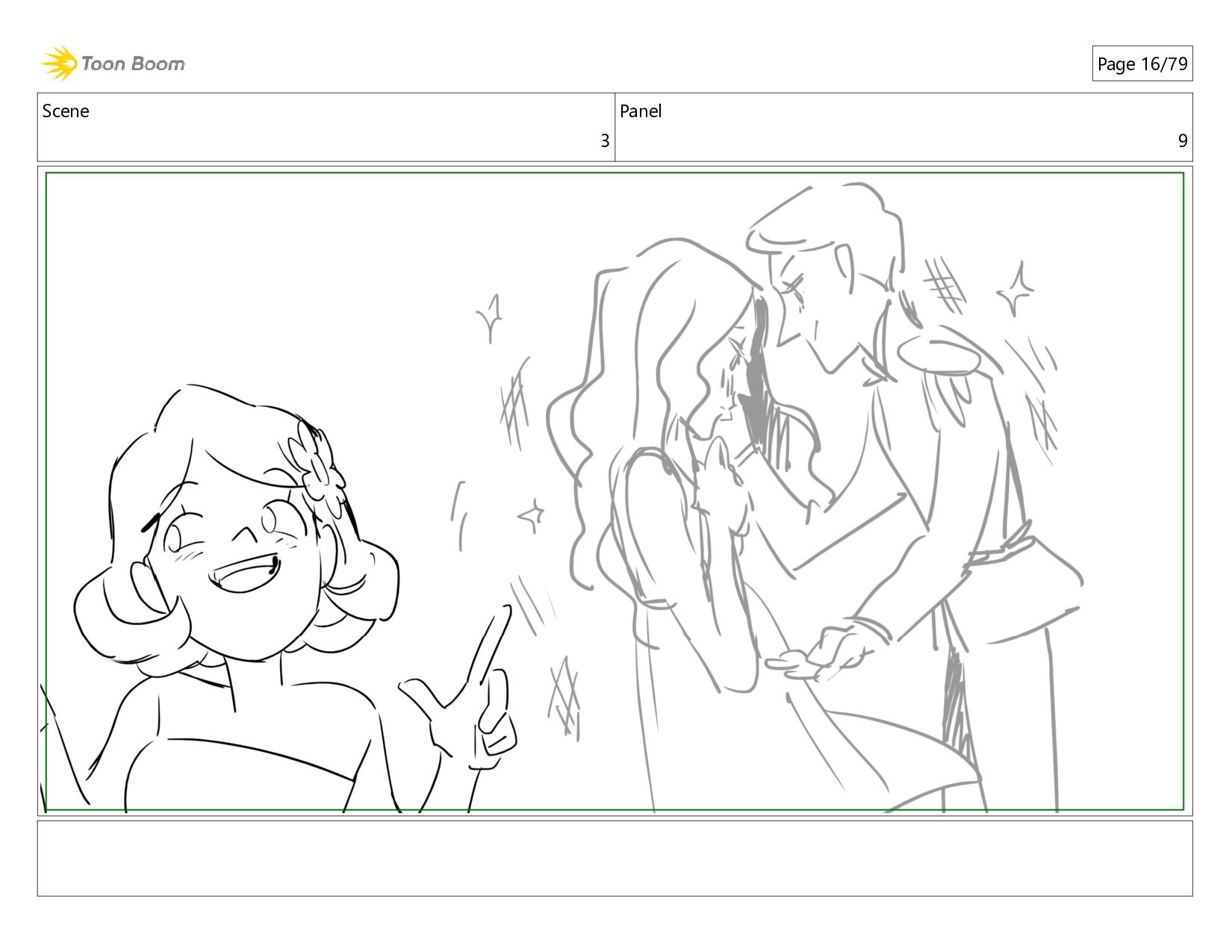Viewport: 1232px width, 952px height.
Task: Click the empty notes box below the panel
Action: click(615, 858)
